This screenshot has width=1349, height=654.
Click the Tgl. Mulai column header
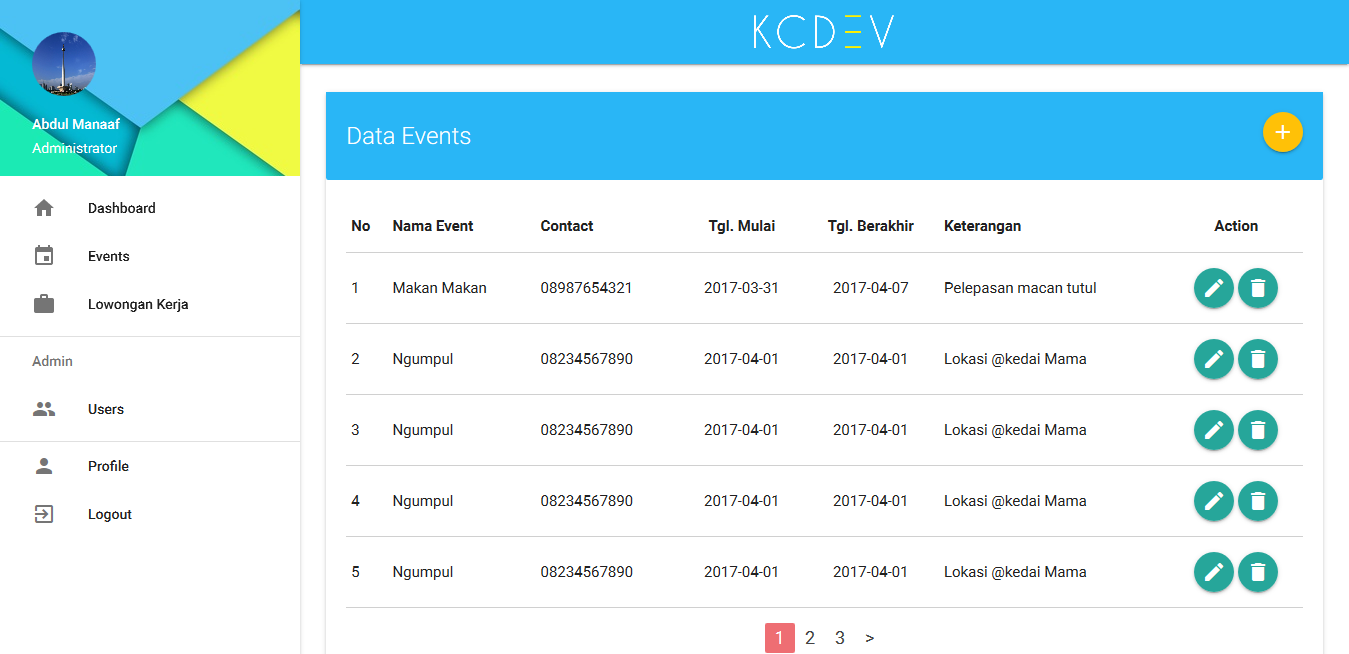pos(742,226)
